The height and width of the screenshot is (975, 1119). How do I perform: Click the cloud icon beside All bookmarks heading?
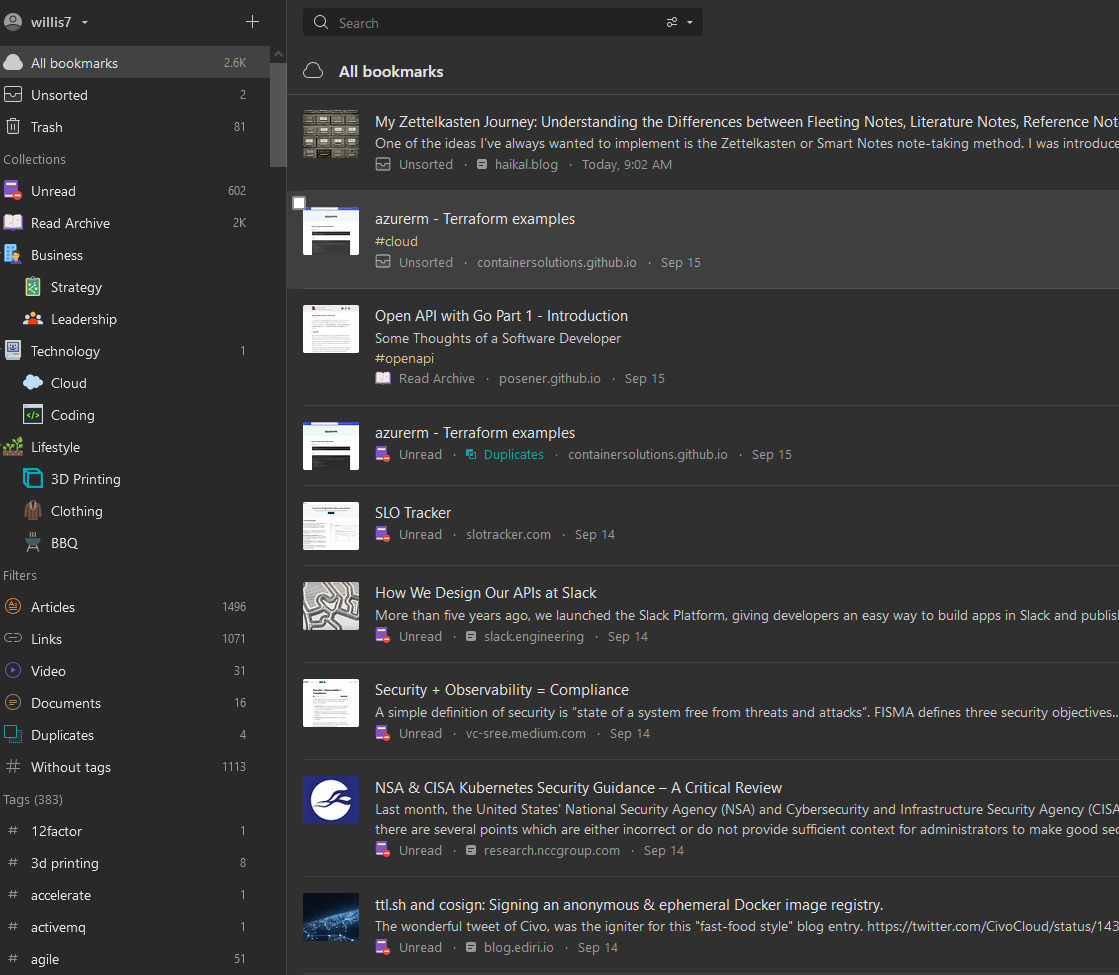coord(313,71)
